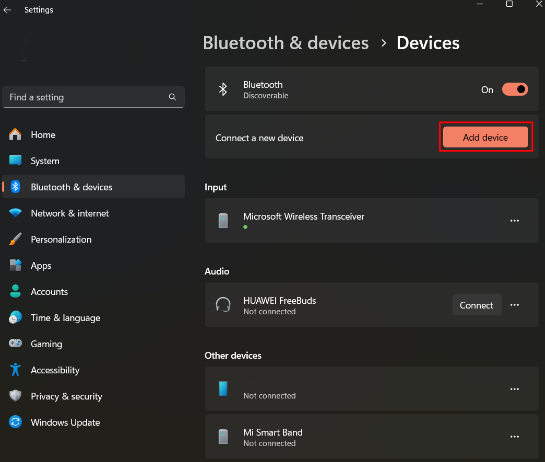
Task: Click the Bluetooth symbol in the Bluetooth card
Action: click(223, 89)
